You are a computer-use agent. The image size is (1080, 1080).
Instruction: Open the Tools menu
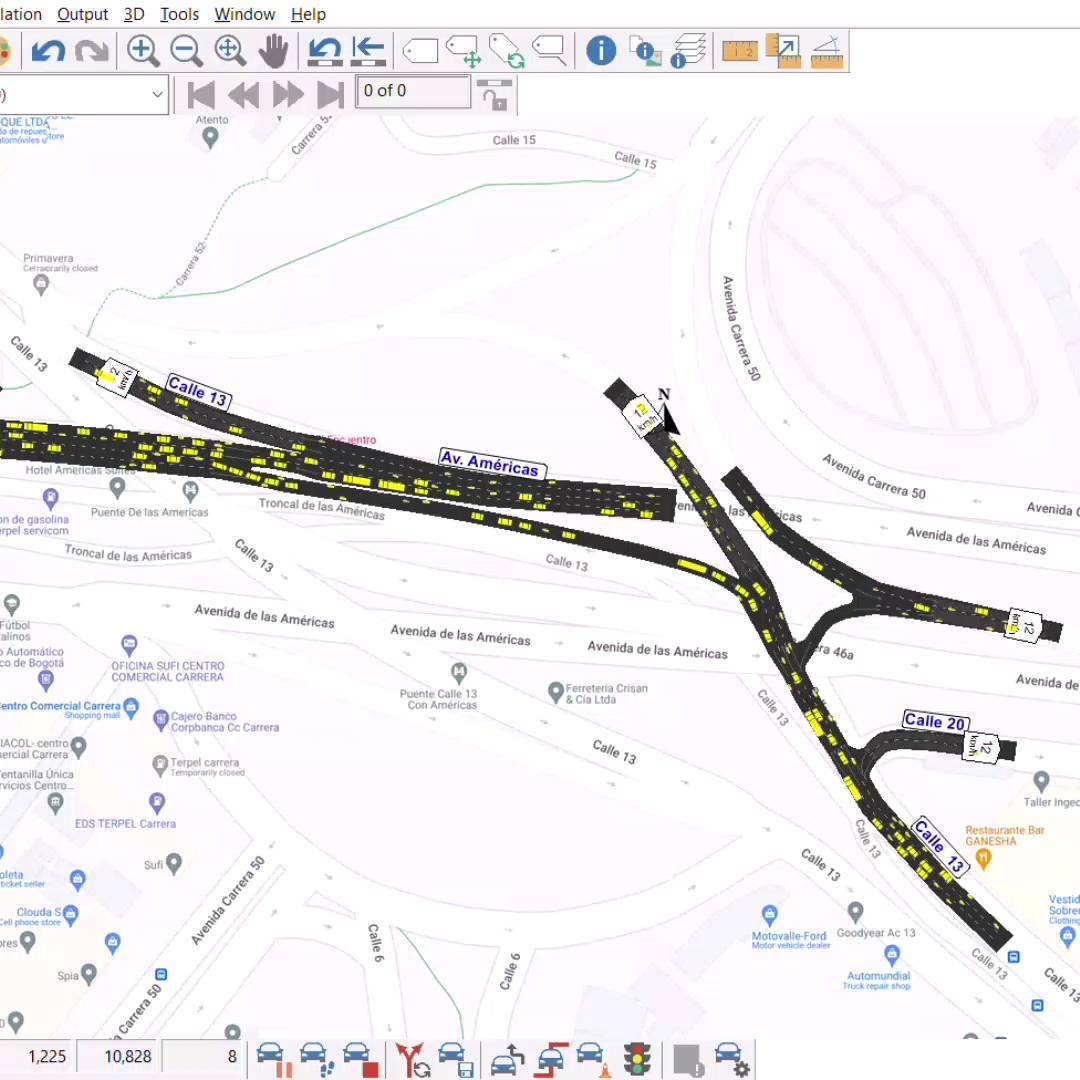click(x=179, y=14)
